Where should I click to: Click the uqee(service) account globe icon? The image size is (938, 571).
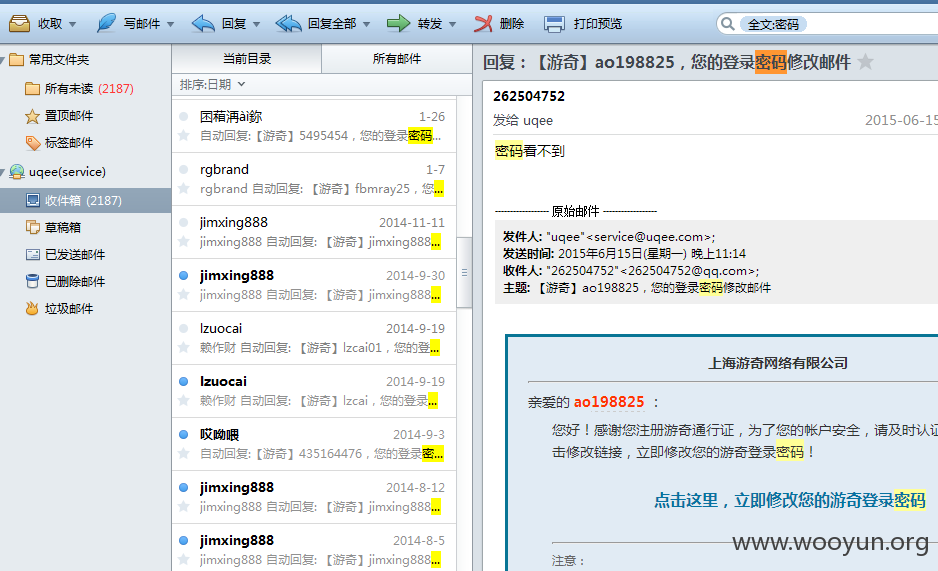point(17,172)
